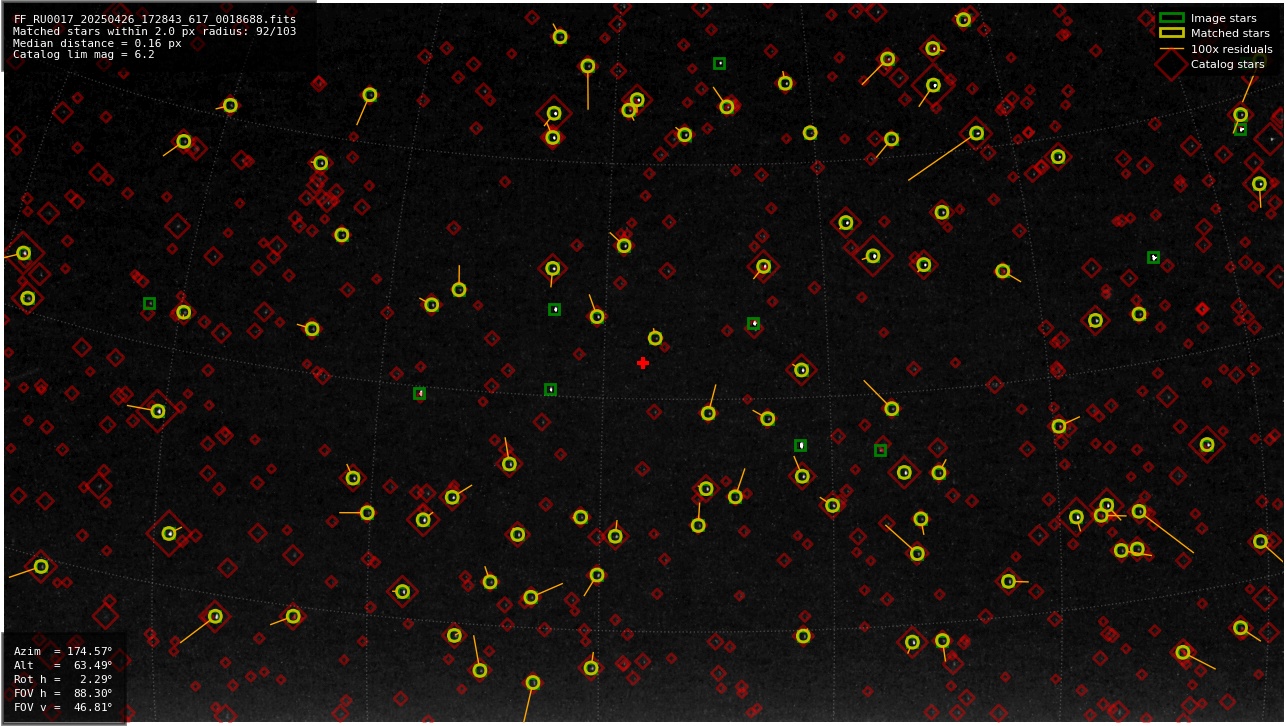Click the 'FOV h = 88.30°' value
The image size is (1286, 726).
[x=63, y=693]
